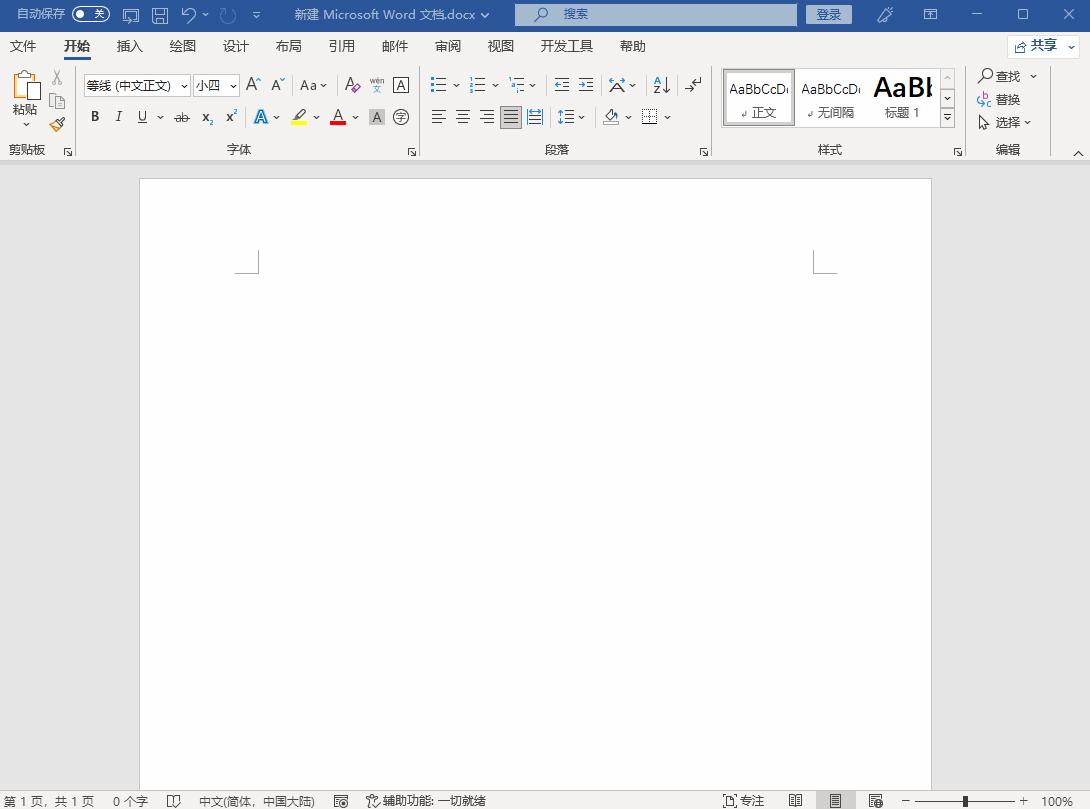Click the Strikethrough icon
The image size is (1090, 809).
click(x=181, y=117)
